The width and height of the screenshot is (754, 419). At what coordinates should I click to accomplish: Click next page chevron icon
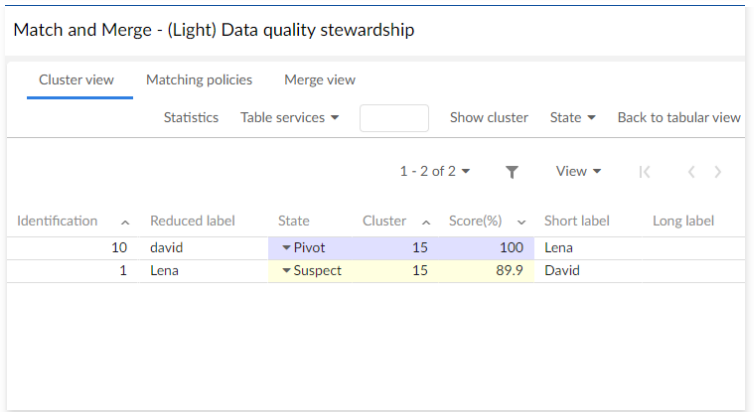(718, 172)
